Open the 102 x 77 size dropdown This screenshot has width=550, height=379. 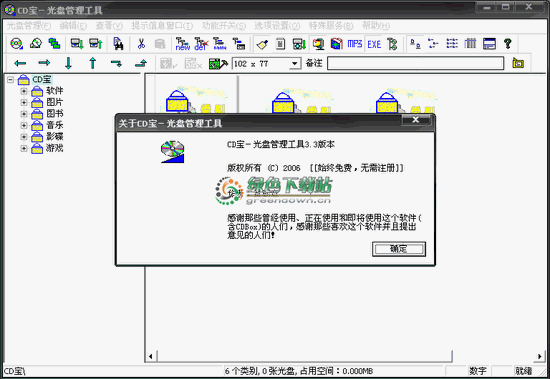[295, 64]
